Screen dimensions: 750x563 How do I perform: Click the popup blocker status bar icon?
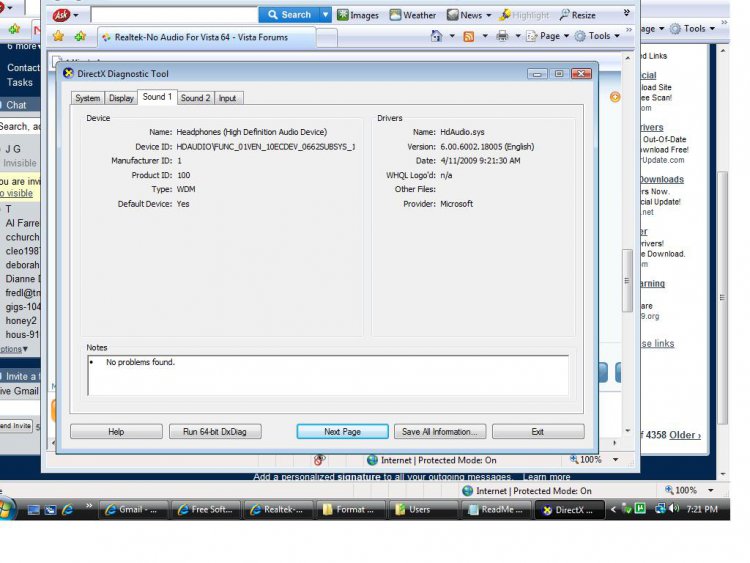[320, 460]
